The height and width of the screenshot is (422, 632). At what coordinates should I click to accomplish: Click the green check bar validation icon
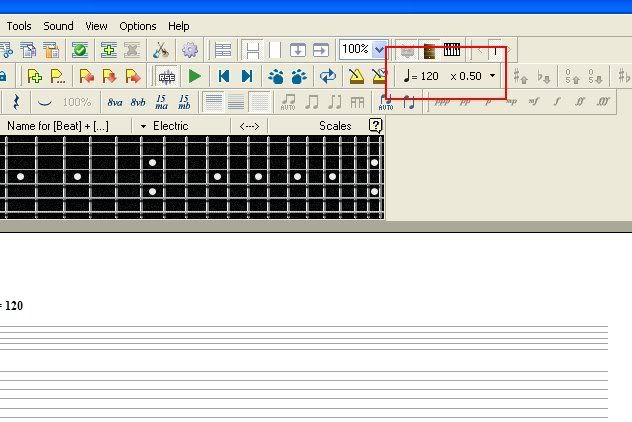[x=80, y=50]
